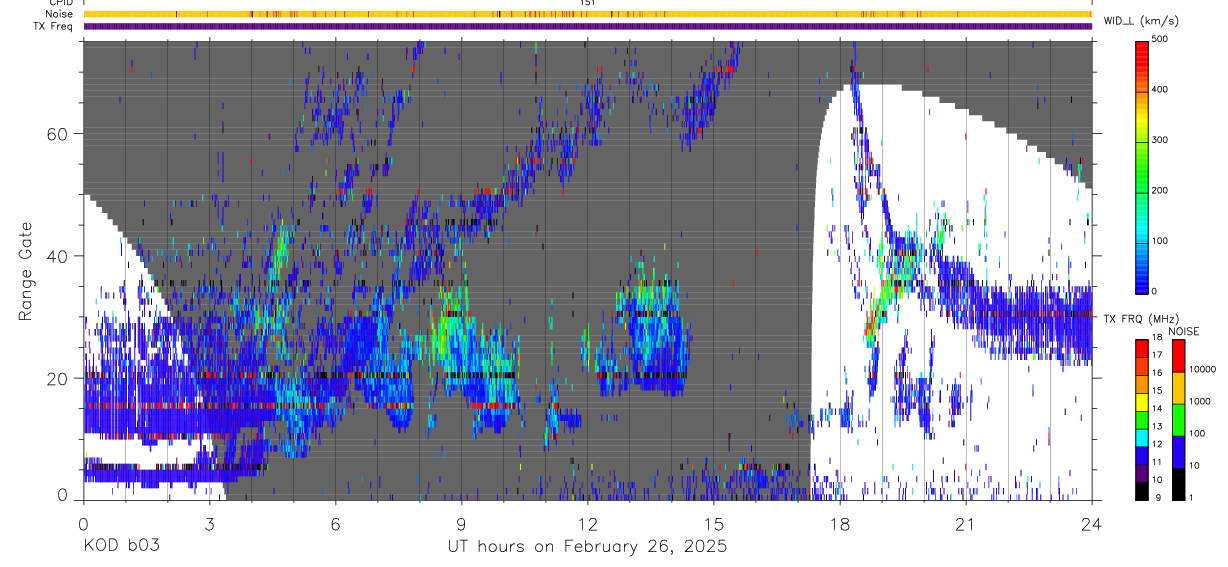Image resolution: width=1228 pixels, height=567 pixels.
Task: Click the 21 tick on UT hours axis
Action: coord(966,524)
